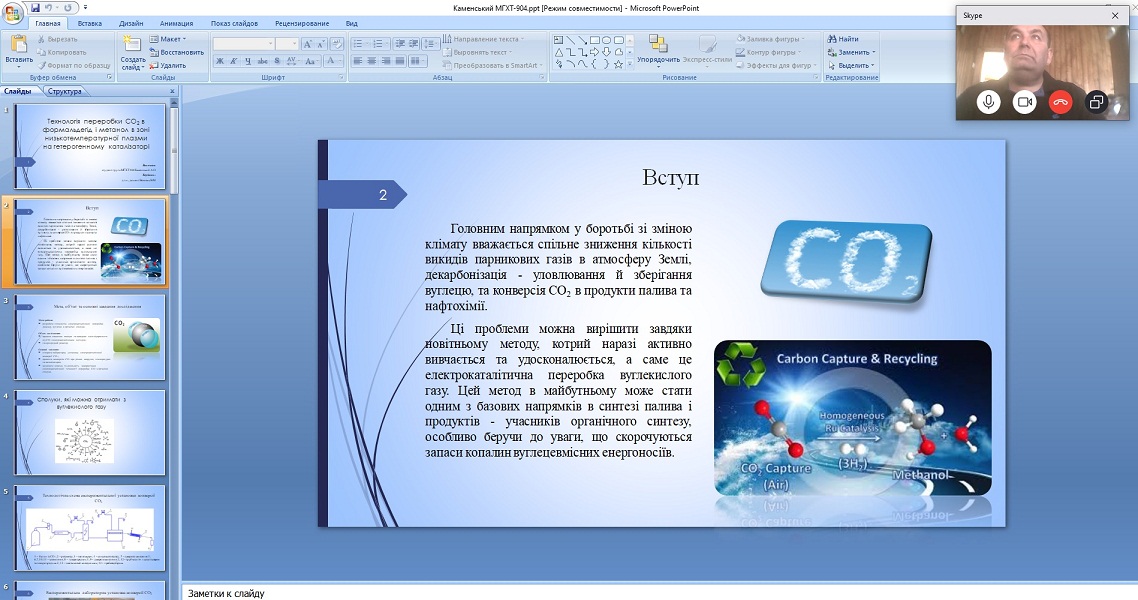Align text to the right
The image size is (1138, 600).
(x=385, y=61)
